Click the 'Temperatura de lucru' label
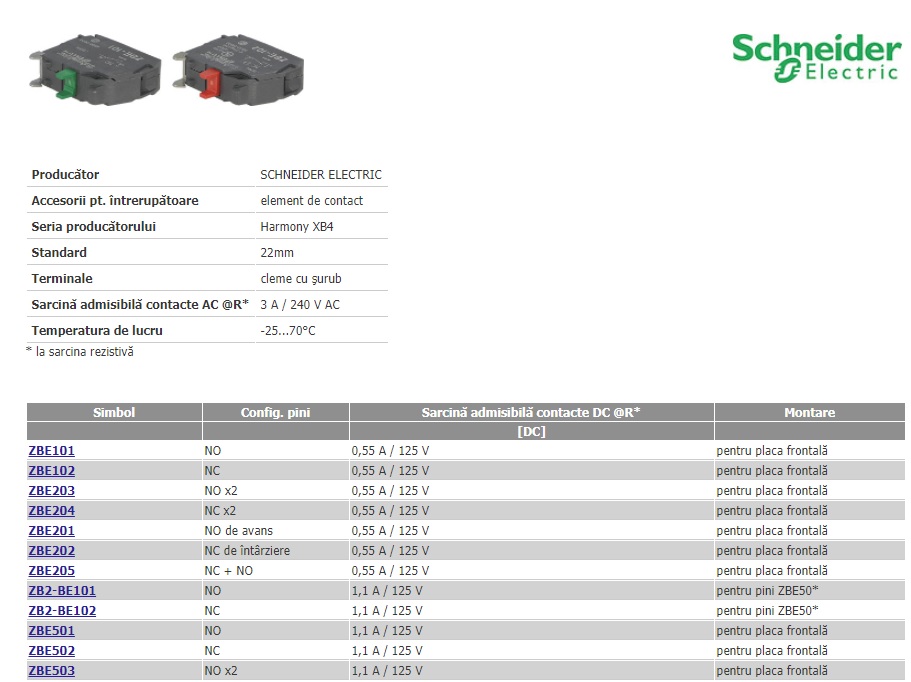Image resolution: width=911 pixels, height=682 pixels. tap(97, 331)
